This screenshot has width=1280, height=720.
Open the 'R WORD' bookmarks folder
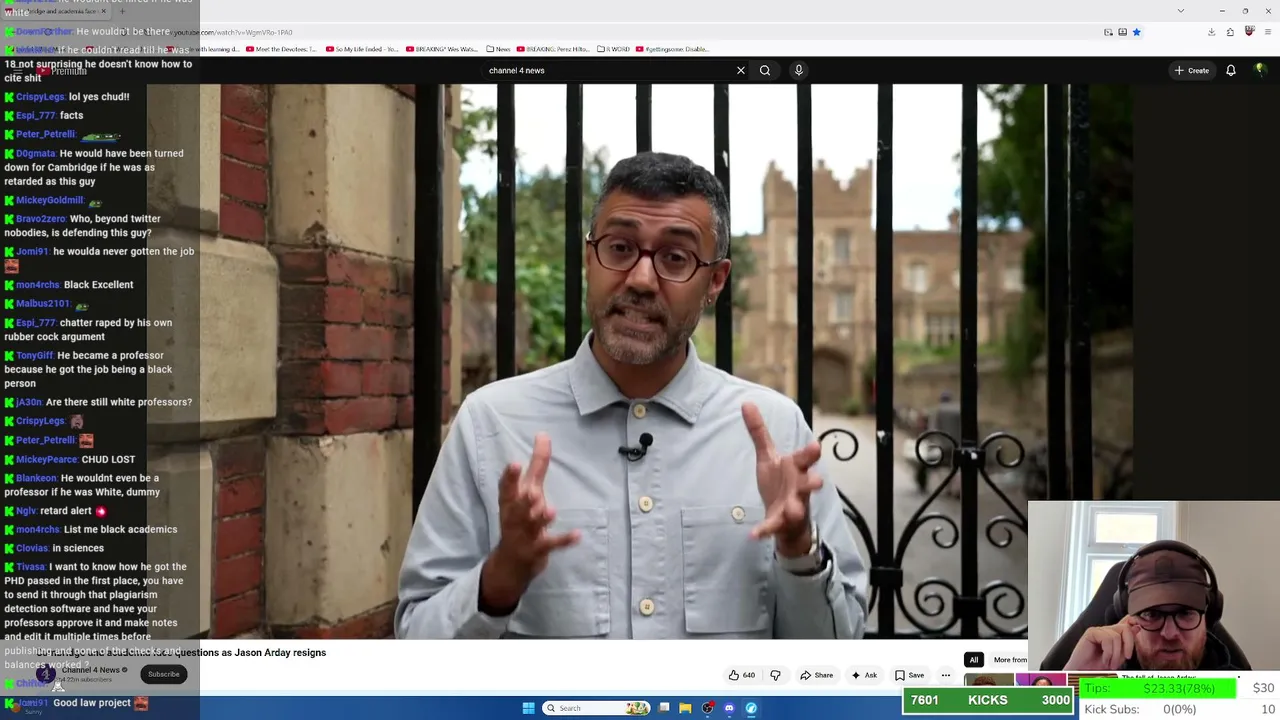(614, 49)
